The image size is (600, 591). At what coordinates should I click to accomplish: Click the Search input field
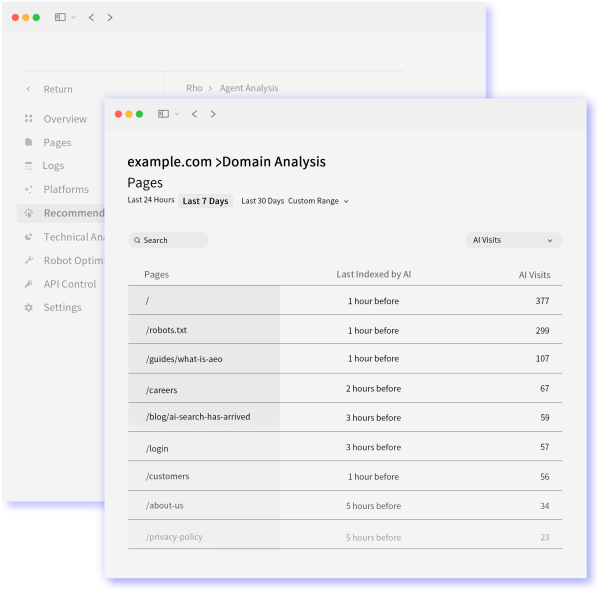169,240
